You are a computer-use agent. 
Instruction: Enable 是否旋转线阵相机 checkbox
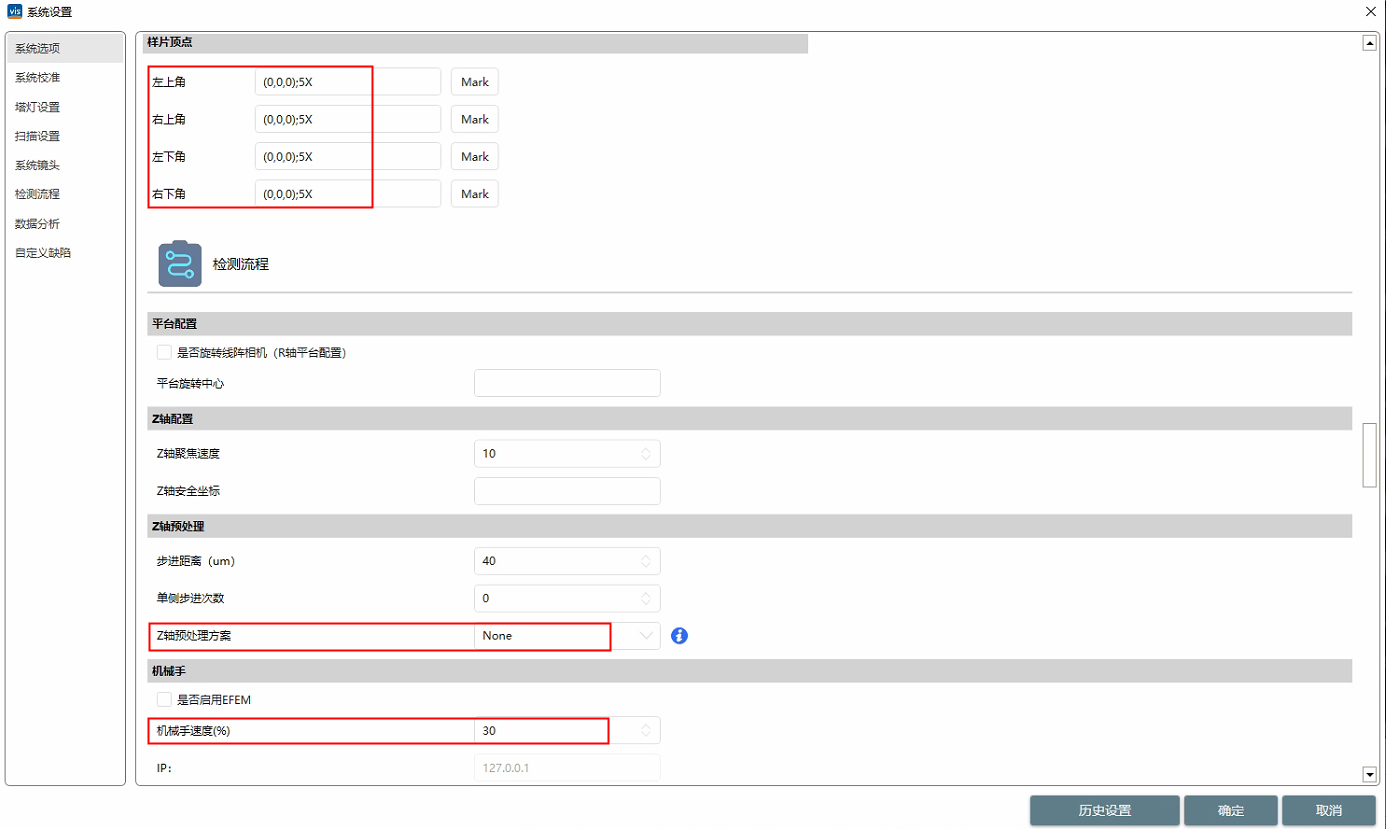pyautogui.click(x=165, y=352)
